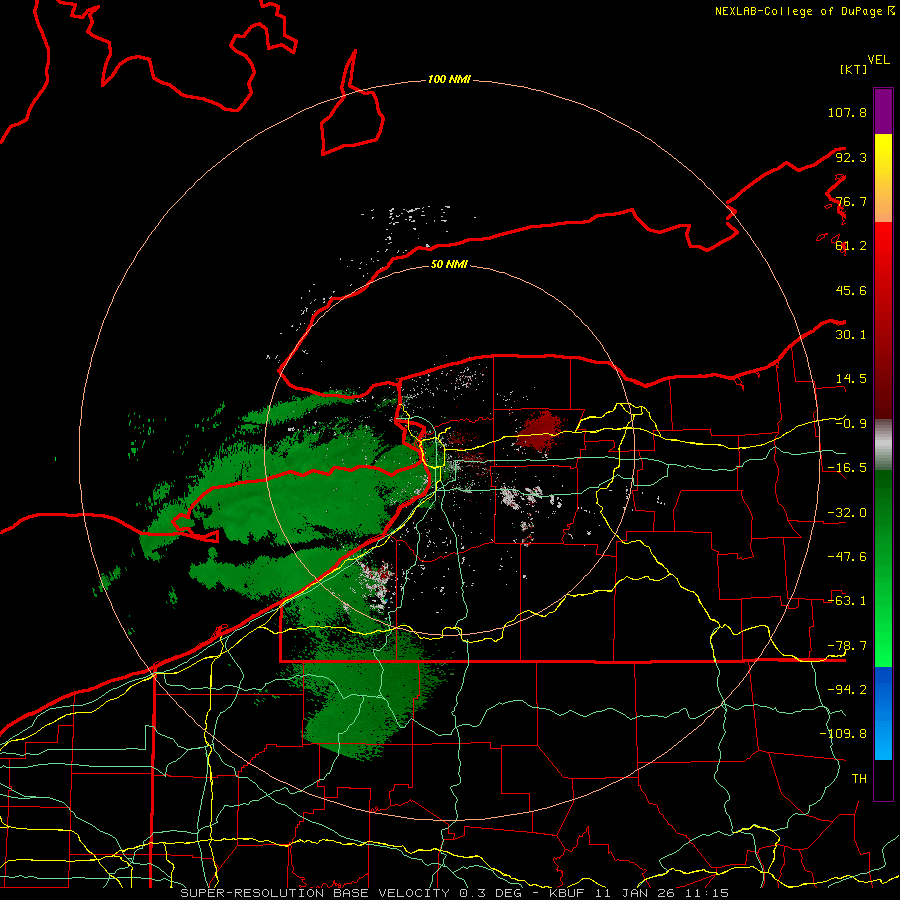Image resolution: width=900 pixels, height=900 pixels.
Task: Click the -0.9 legend value
Action: click(x=851, y=424)
